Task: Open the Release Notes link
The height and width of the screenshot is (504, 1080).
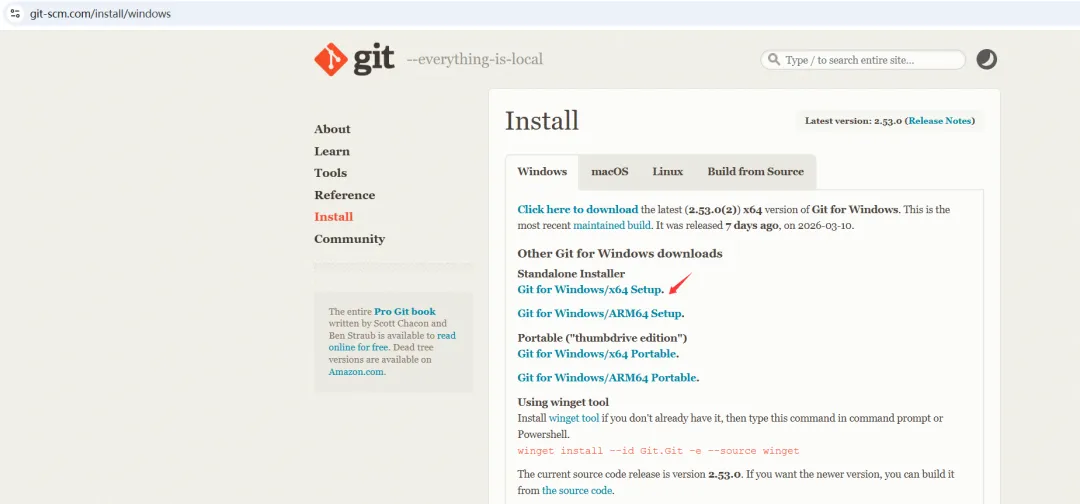Action: pyautogui.click(x=939, y=120)
